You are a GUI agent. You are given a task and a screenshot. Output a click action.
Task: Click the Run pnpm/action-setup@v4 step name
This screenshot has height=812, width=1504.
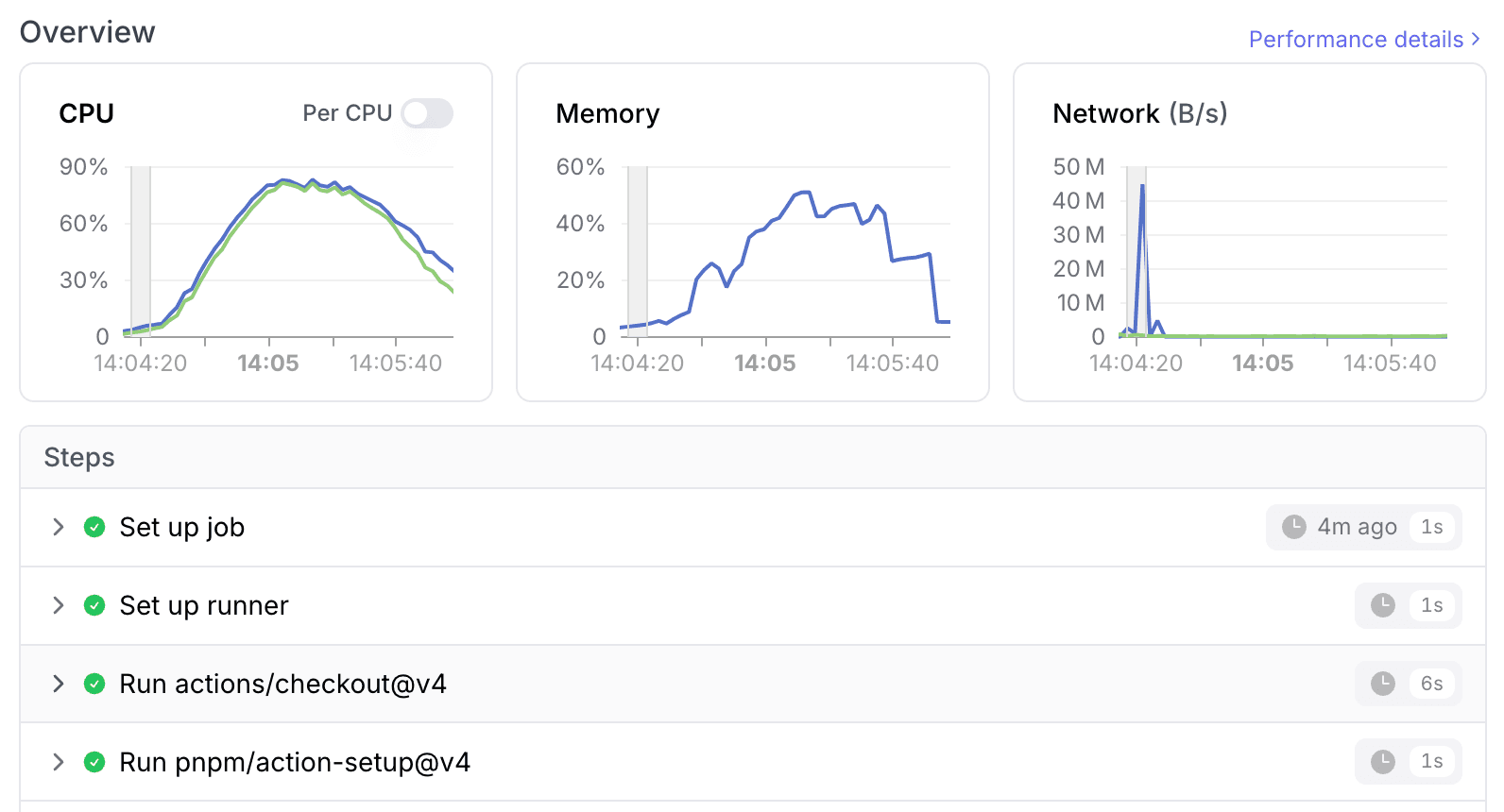(295, 762)
